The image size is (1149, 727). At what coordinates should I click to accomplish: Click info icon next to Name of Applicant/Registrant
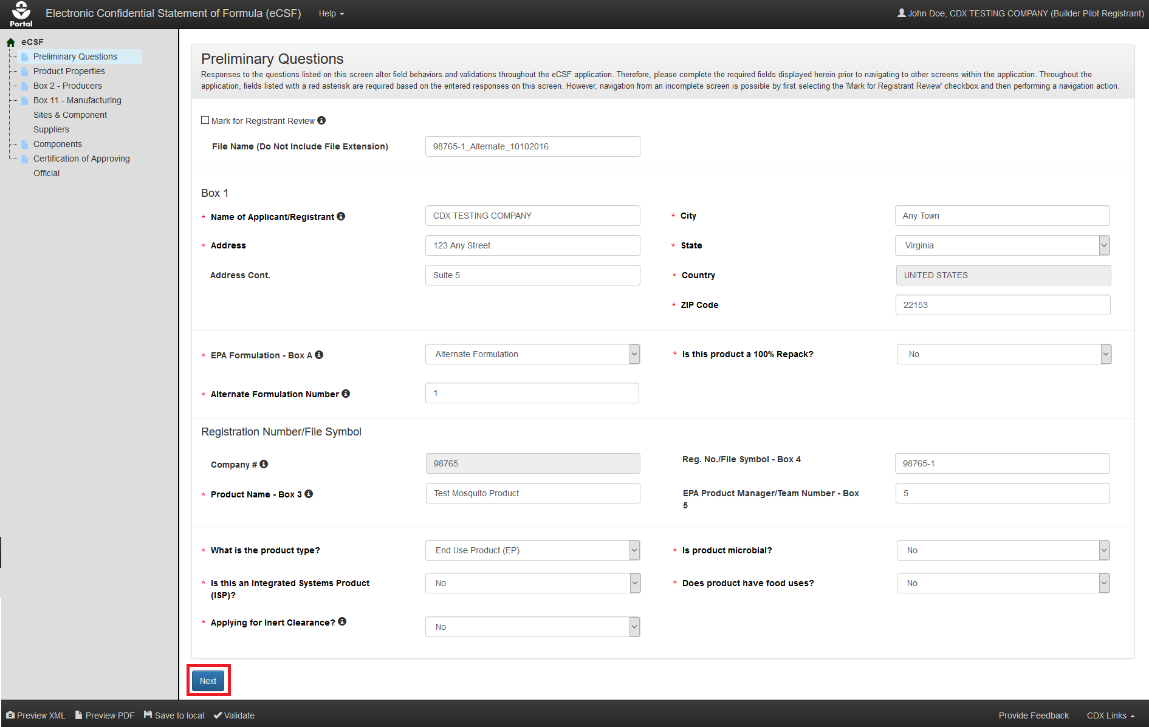pos(342,216)
